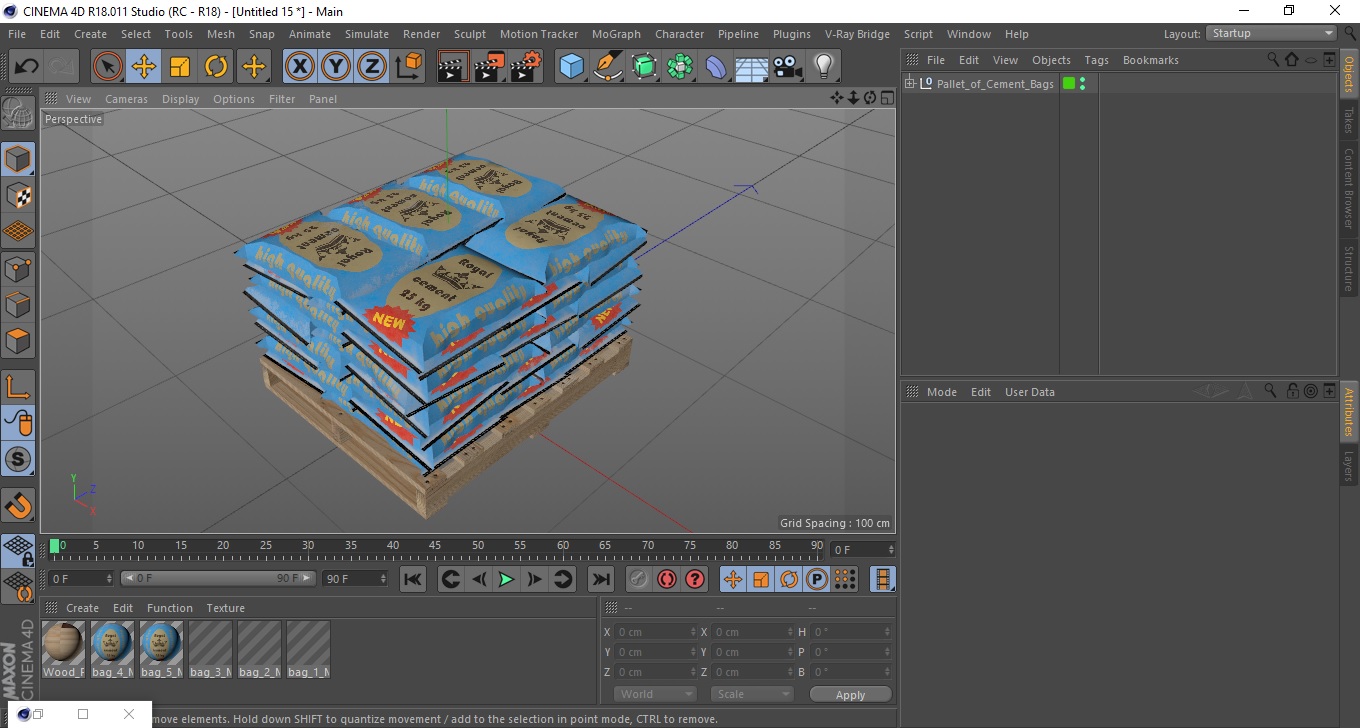Select the Wood_F material thumbnail
This screenshot has width=1360, height=728.
point(63,649)
